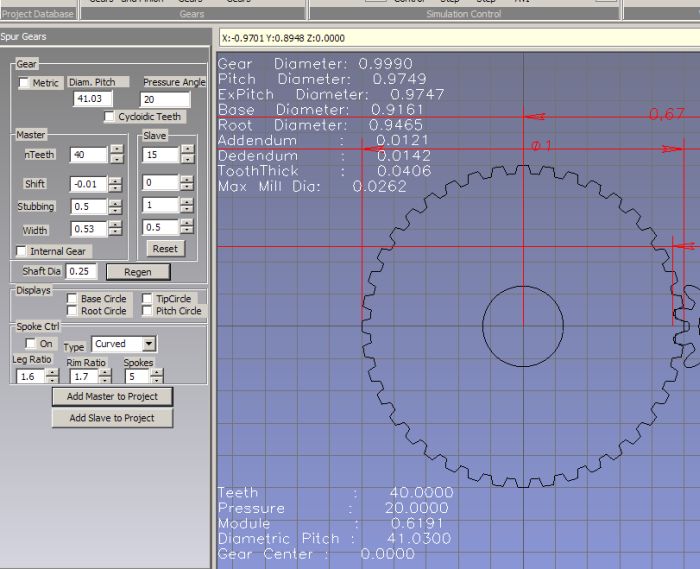This screenshot has width=700, height=569.
Task: Decrease Master nTeeth with the down arrow
Action: point(117,159)
